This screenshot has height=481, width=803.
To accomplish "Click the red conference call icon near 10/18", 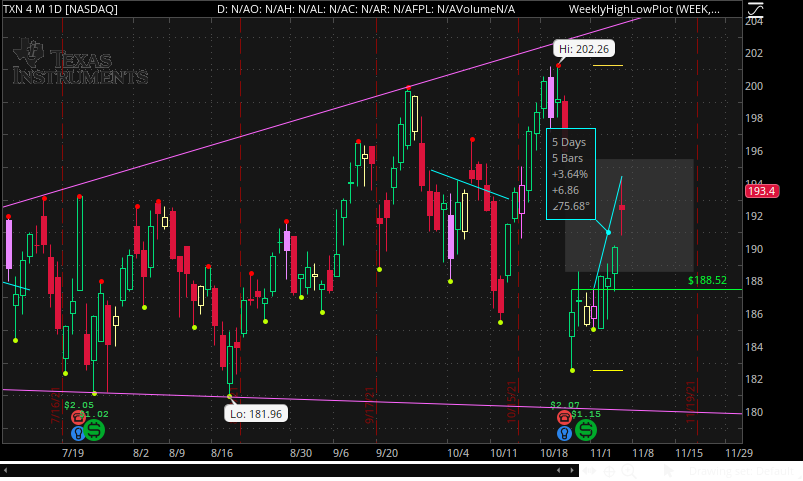I will coord(564,417).
